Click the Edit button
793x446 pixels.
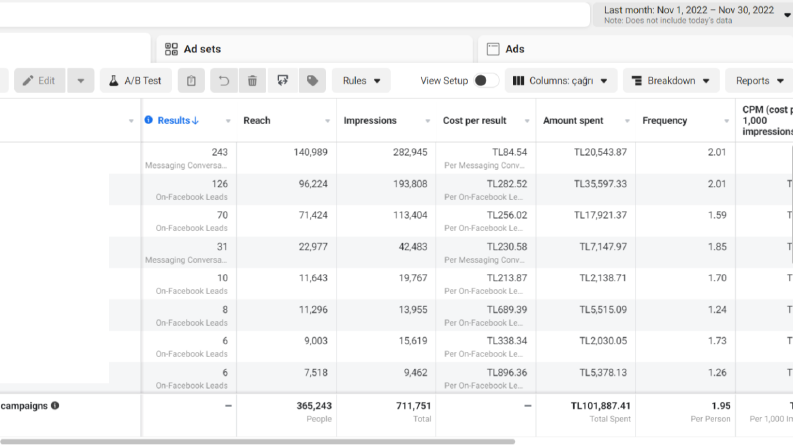click(39, 80)
